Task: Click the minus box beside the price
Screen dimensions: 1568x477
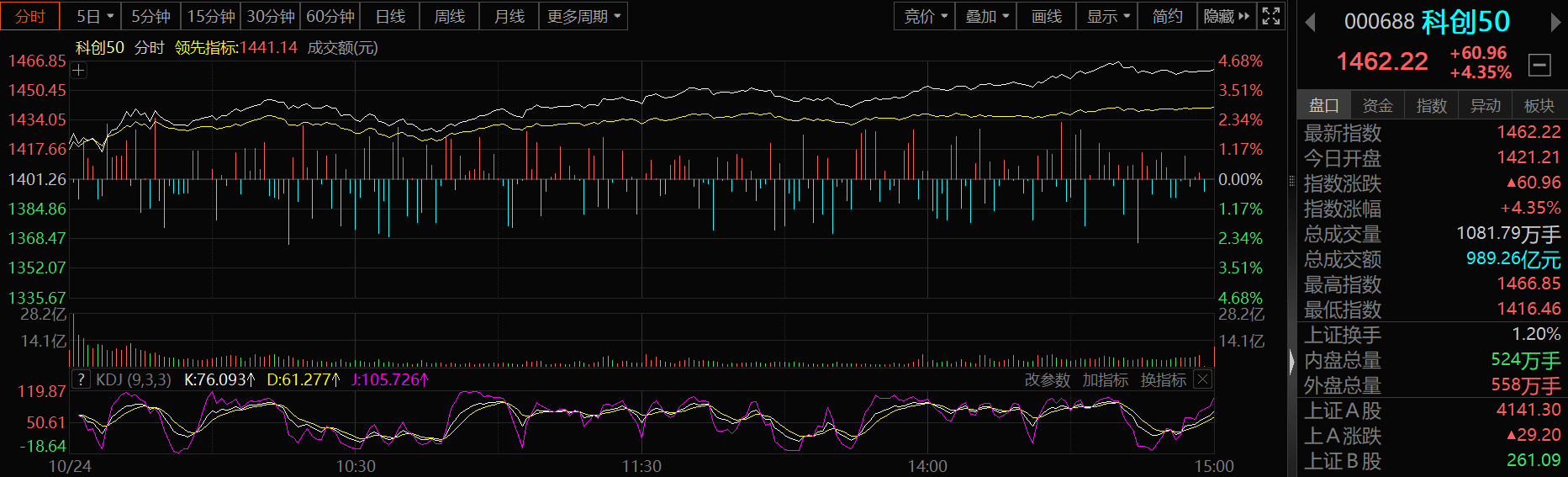Action: tap(1539, 65)
